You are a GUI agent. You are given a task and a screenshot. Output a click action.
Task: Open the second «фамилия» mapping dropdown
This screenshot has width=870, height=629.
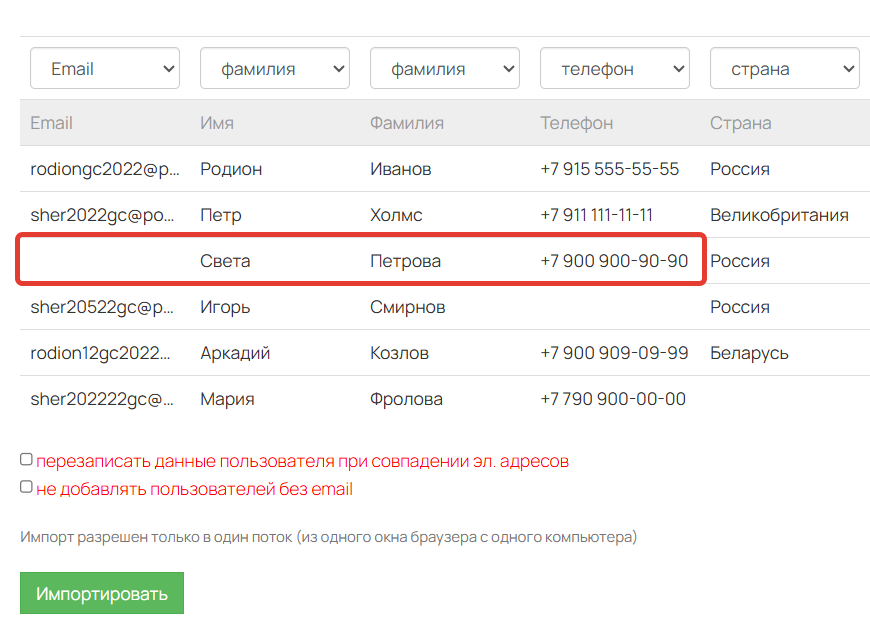point(444,67)
